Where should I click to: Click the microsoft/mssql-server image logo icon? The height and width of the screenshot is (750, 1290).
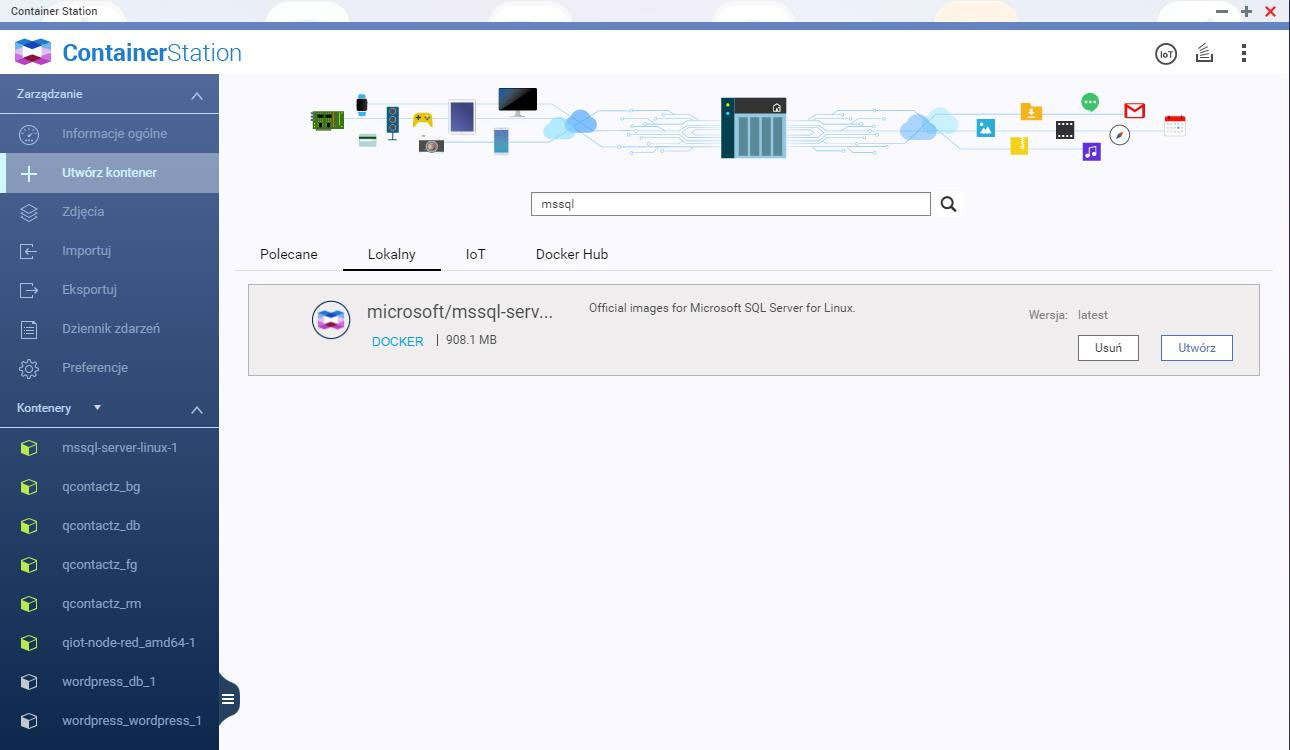(331, 320)
